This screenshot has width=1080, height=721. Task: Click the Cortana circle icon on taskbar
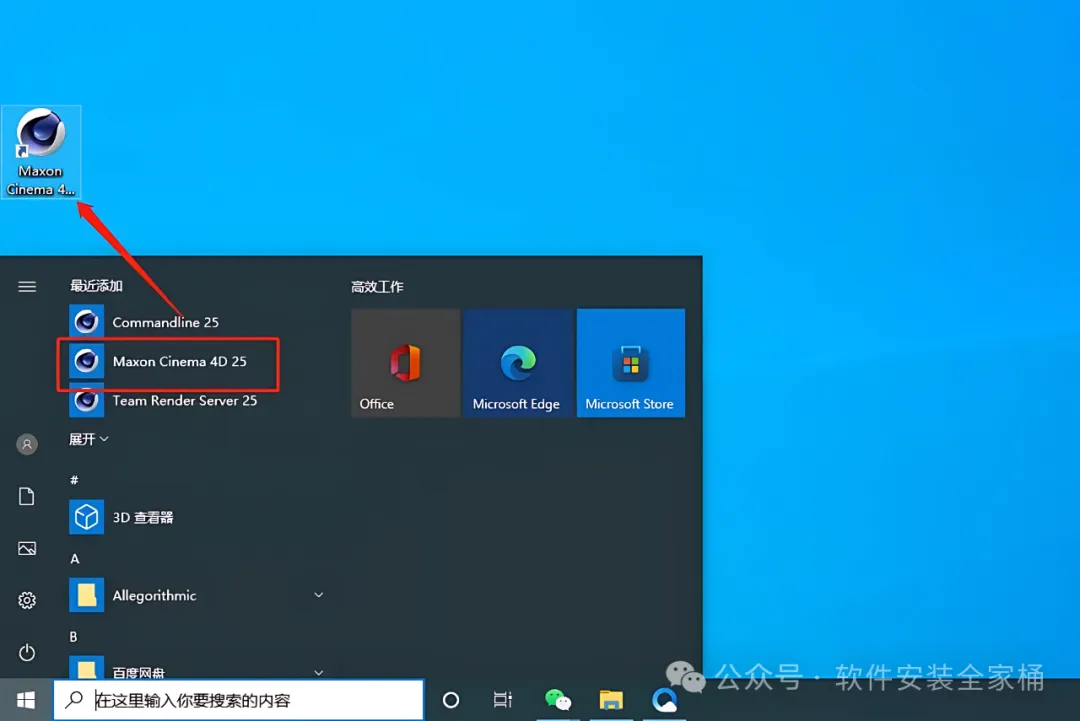point(450,700)
